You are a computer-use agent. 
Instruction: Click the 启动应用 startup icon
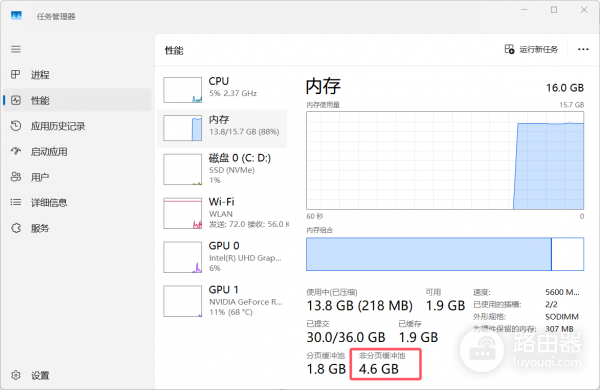coord(16,151)
